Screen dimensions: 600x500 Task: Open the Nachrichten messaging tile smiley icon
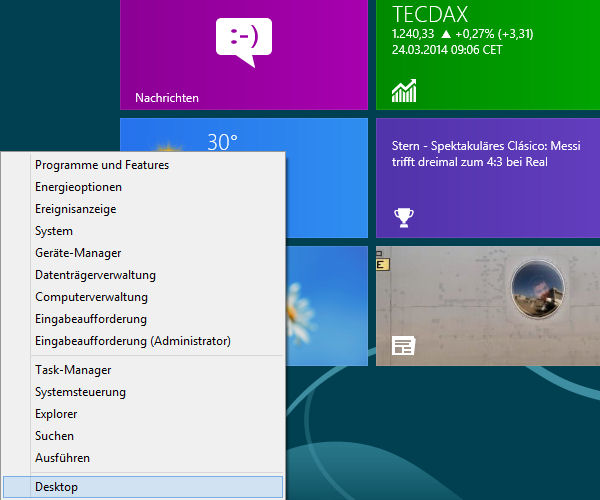[x=244, y=42]
